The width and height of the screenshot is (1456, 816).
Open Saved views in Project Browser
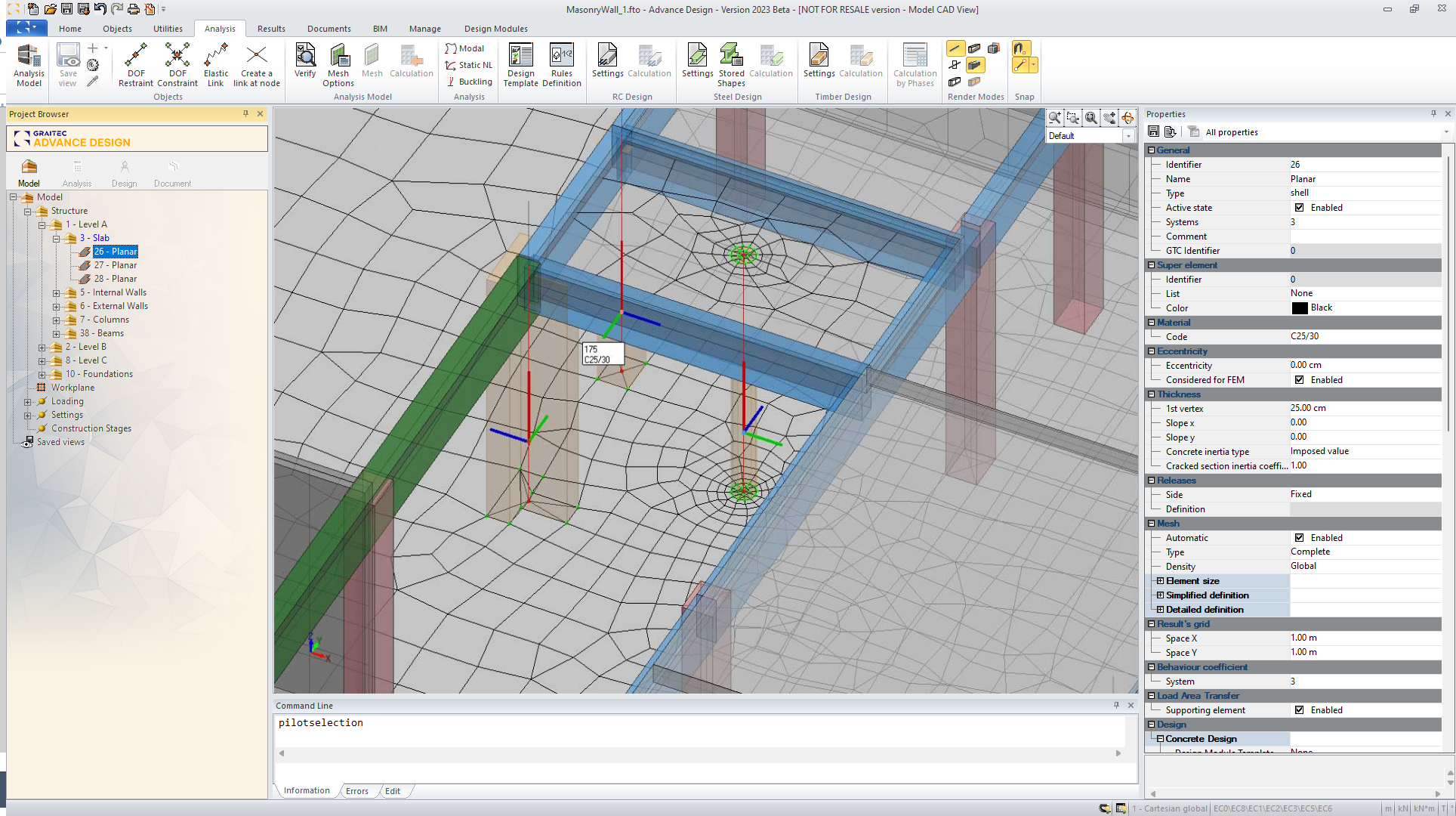pyautogui.click(x=60, y=442)
